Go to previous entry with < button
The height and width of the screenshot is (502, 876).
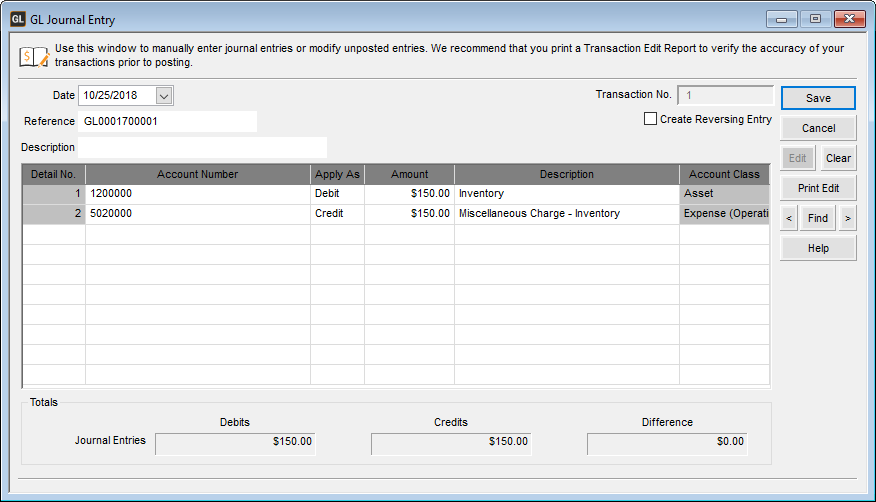789,218
